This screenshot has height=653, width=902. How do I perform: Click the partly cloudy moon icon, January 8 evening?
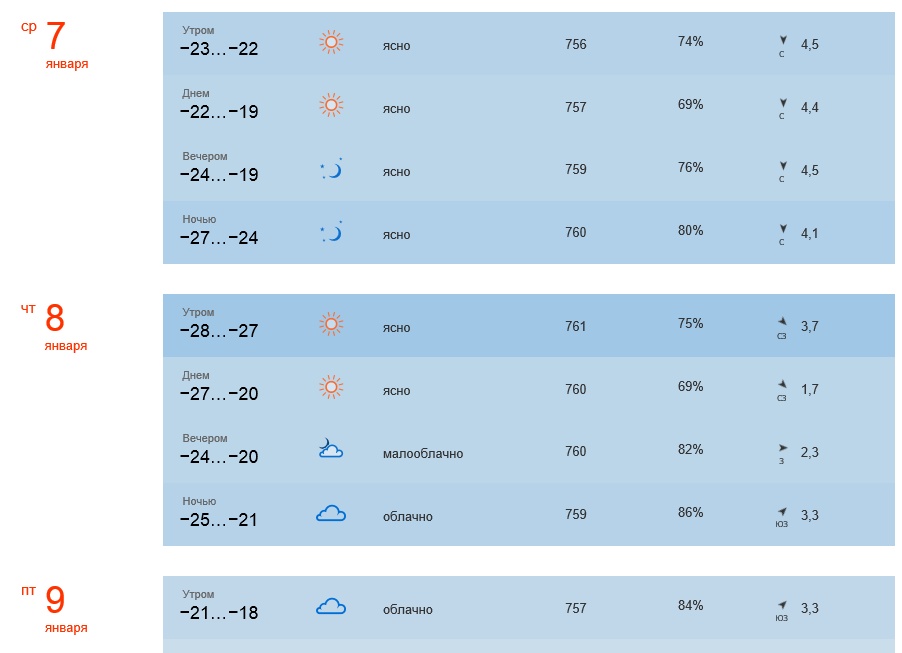coord(331,448)
